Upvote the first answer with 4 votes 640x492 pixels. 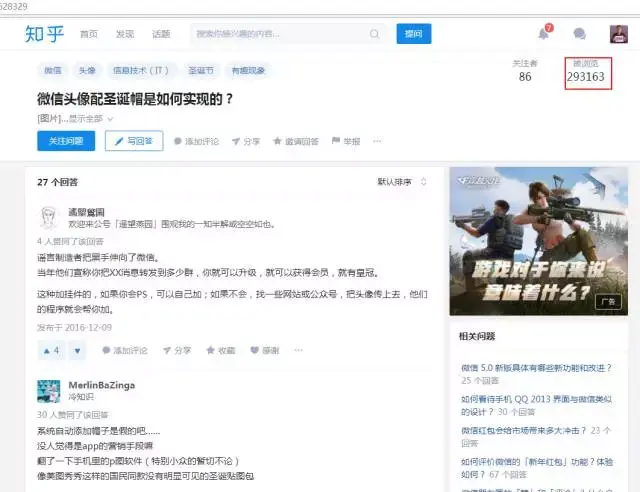pyautogui.click(x=51, y=350)
